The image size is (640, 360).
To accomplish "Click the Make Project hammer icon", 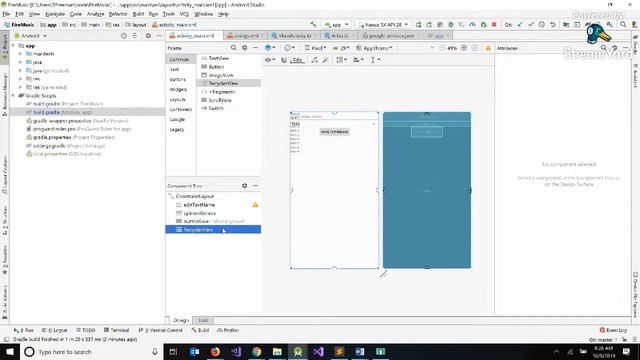I will point(313,24).
